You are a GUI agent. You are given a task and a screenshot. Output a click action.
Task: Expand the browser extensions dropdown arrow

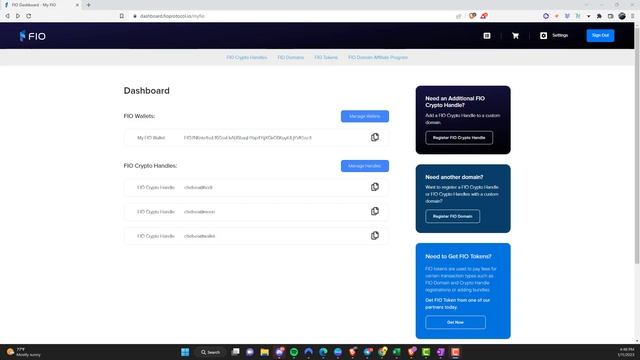tap(588, 16)
